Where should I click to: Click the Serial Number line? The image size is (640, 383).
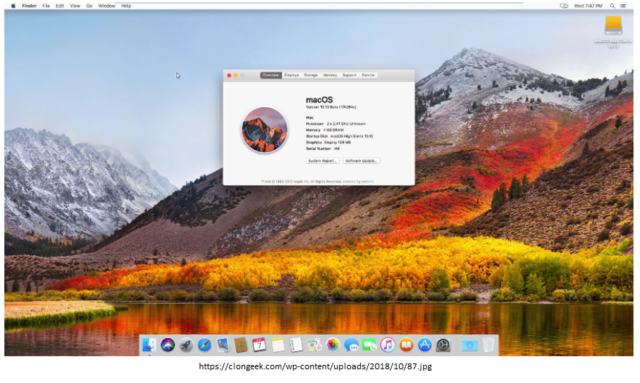[x=322, y=149]
